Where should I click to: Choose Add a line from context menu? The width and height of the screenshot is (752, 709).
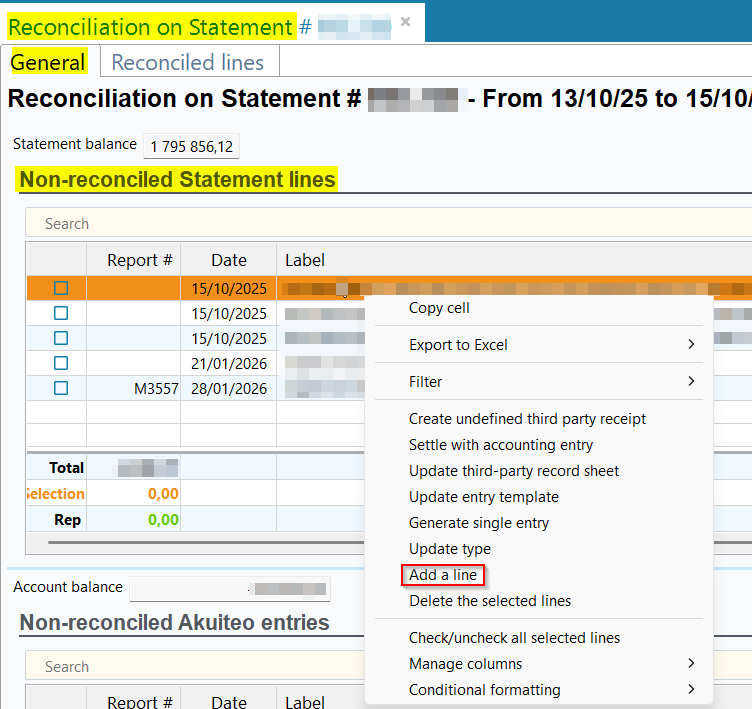point(443,575)
